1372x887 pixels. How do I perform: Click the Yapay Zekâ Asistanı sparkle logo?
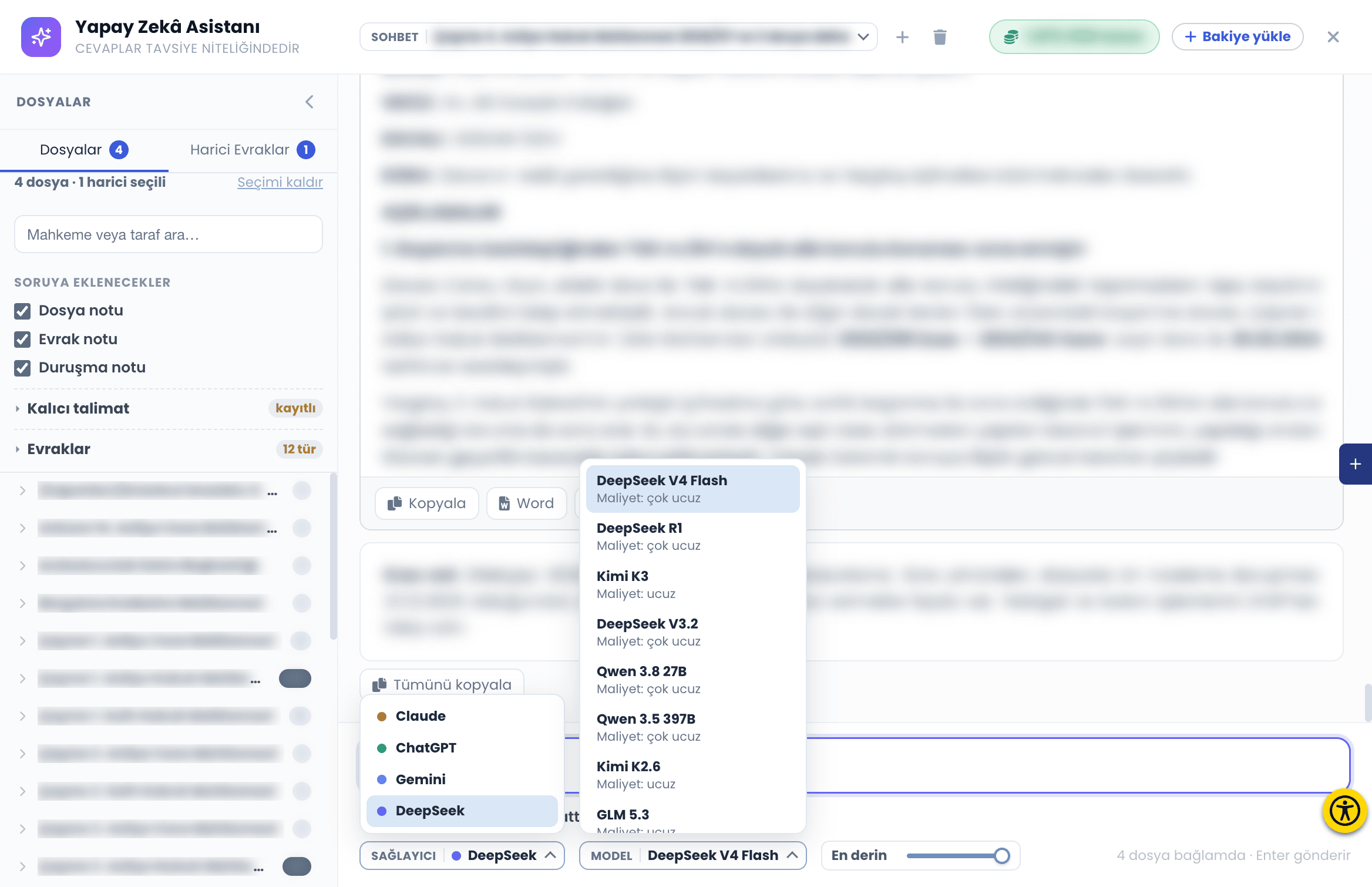41,37
